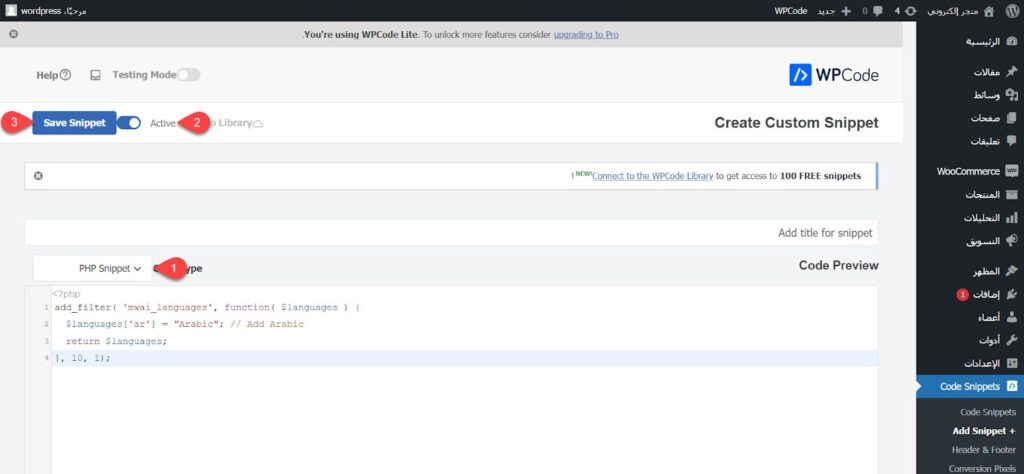This screenshot has width=1024, height=474.
Task: Click the WordPress logo in admin bar
Action: pyautogui.click(x=1012, y=11)
